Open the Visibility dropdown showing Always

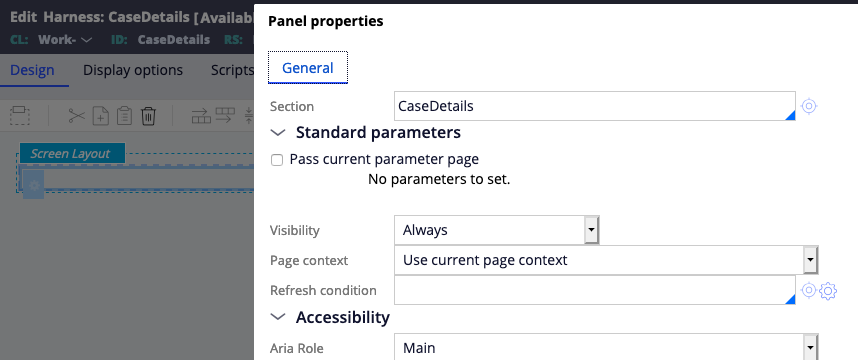click(x=496, y=230)
